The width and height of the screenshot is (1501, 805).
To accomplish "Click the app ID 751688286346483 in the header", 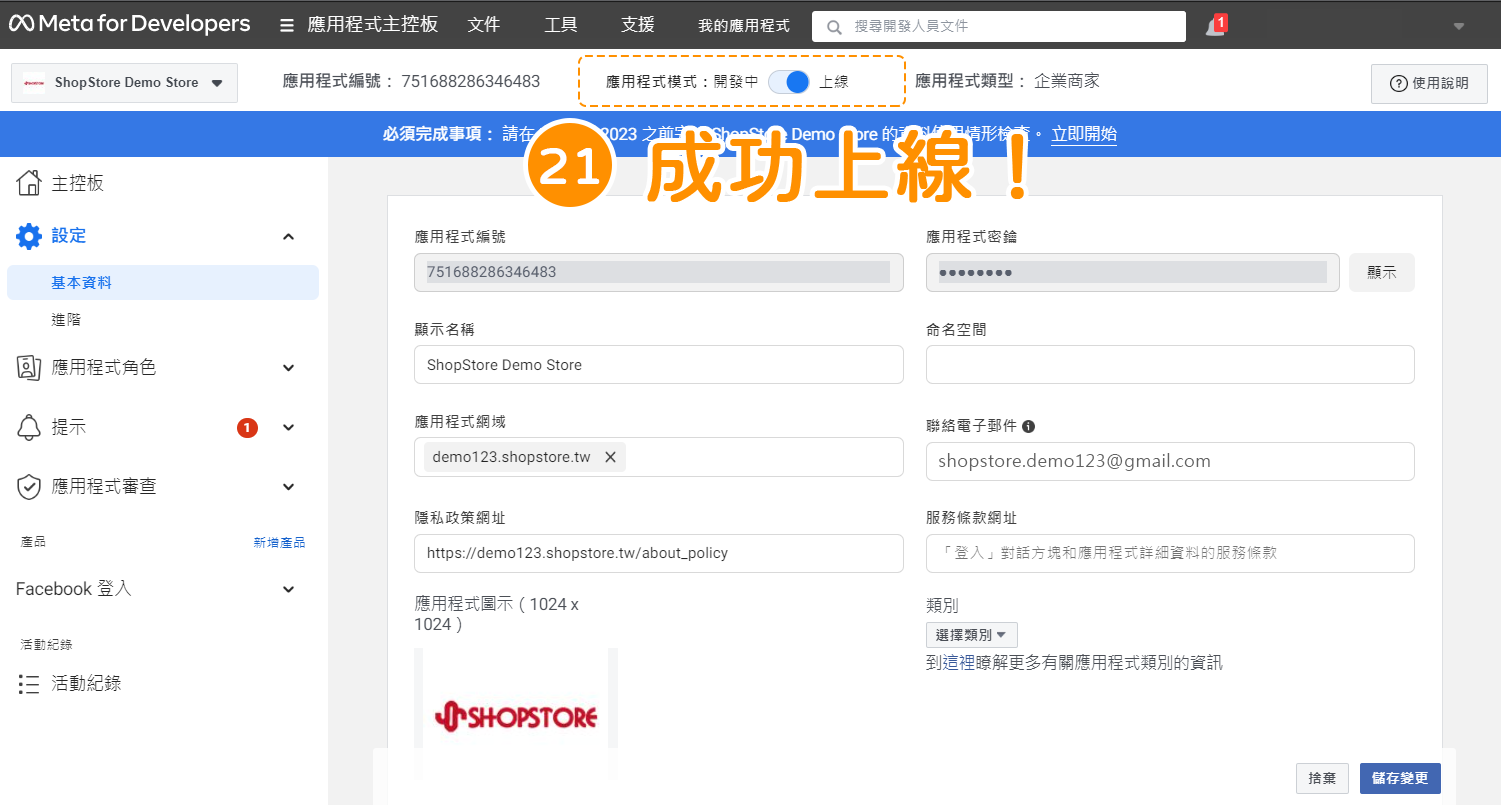I will point(471,81).
